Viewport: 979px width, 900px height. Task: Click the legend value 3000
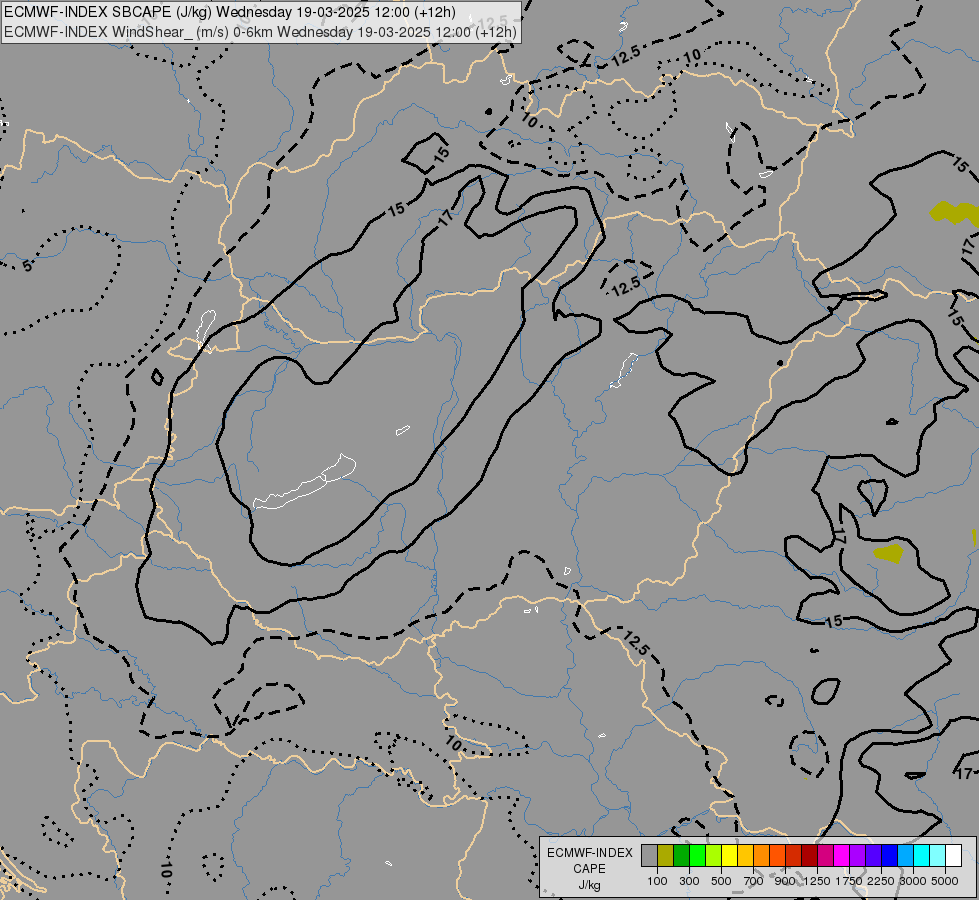[913, 881]
